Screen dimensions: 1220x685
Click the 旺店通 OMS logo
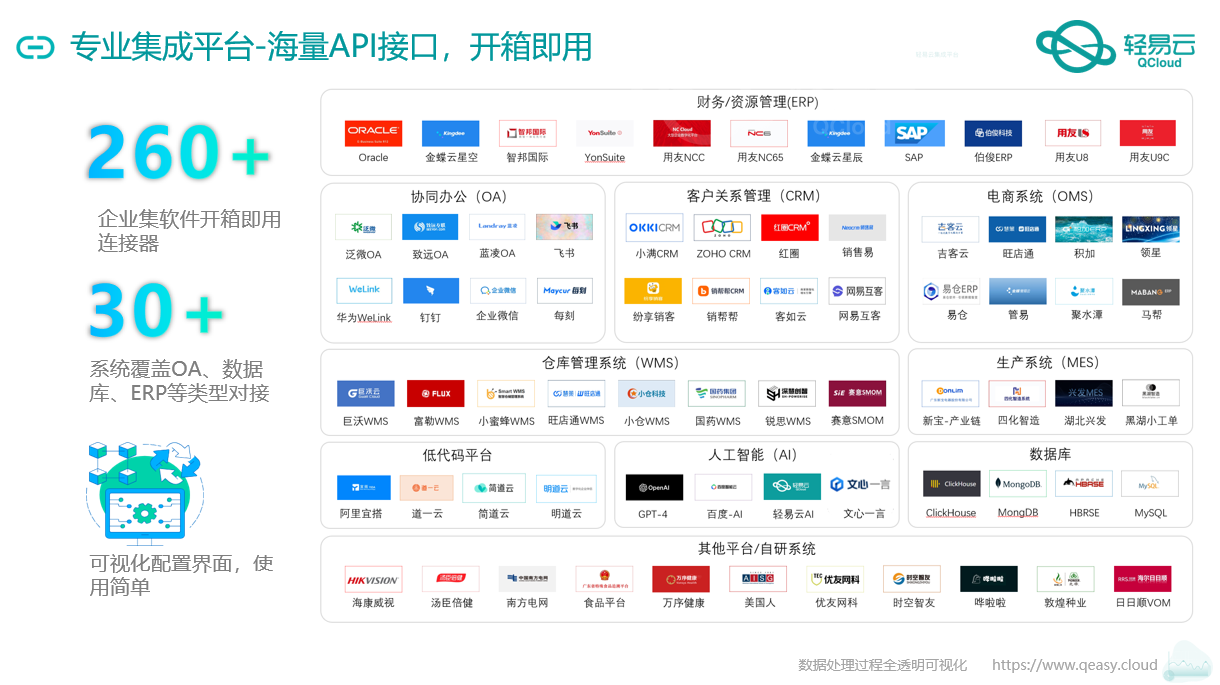(1017, 229)
